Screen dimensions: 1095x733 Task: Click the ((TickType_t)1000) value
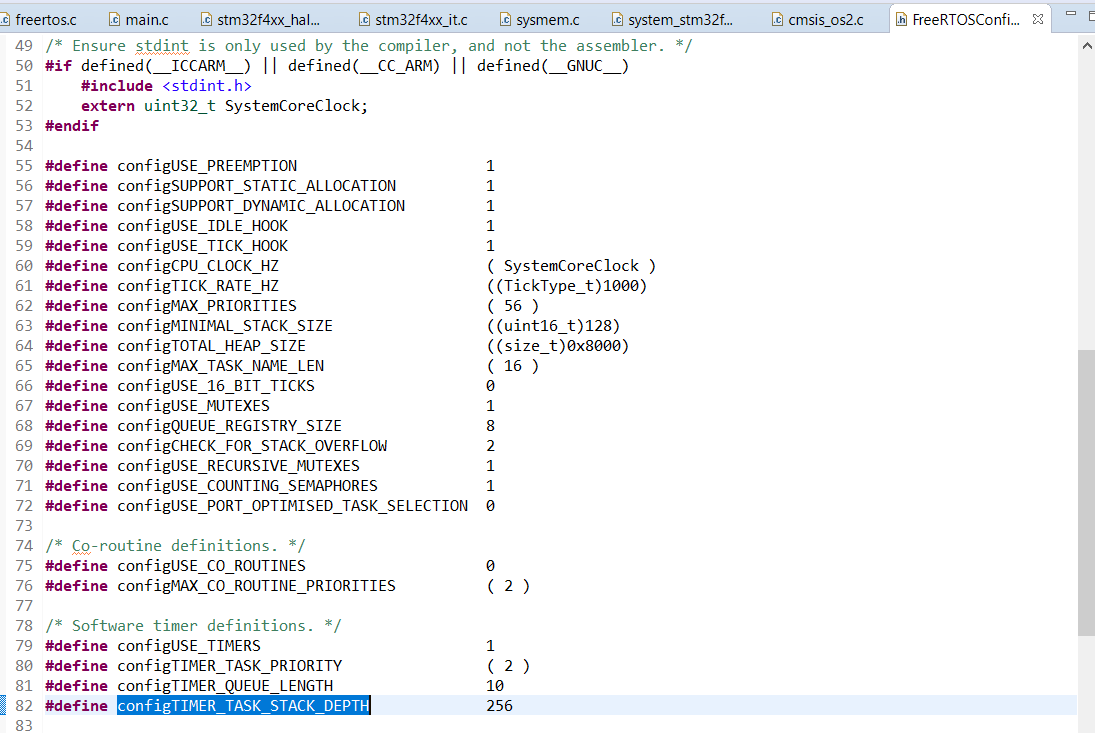566,286
